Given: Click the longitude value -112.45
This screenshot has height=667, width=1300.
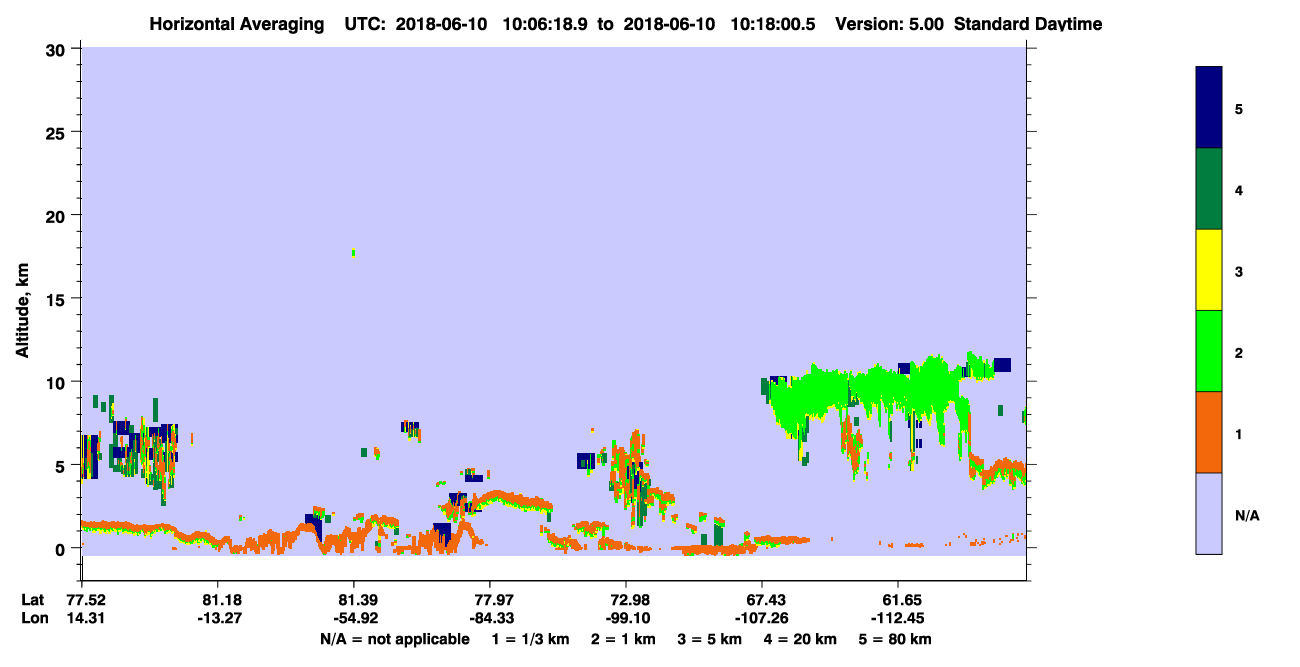Looking at the screenshot, I should (897, 617).
